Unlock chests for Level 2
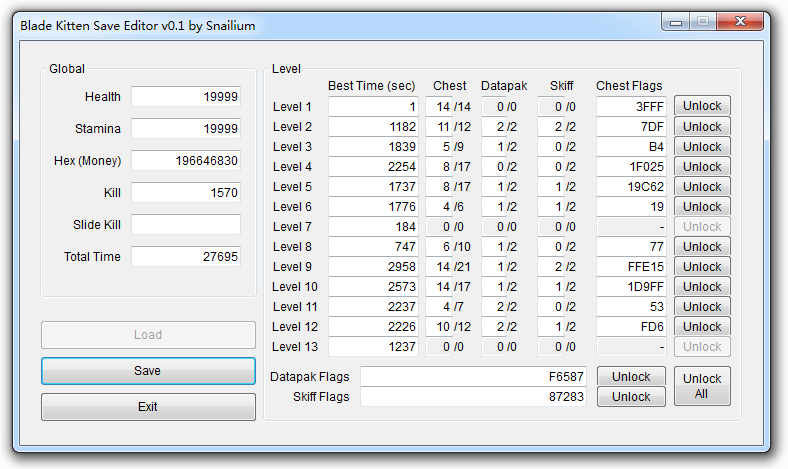This screenshot has width=788, height=469. point(702,127)
